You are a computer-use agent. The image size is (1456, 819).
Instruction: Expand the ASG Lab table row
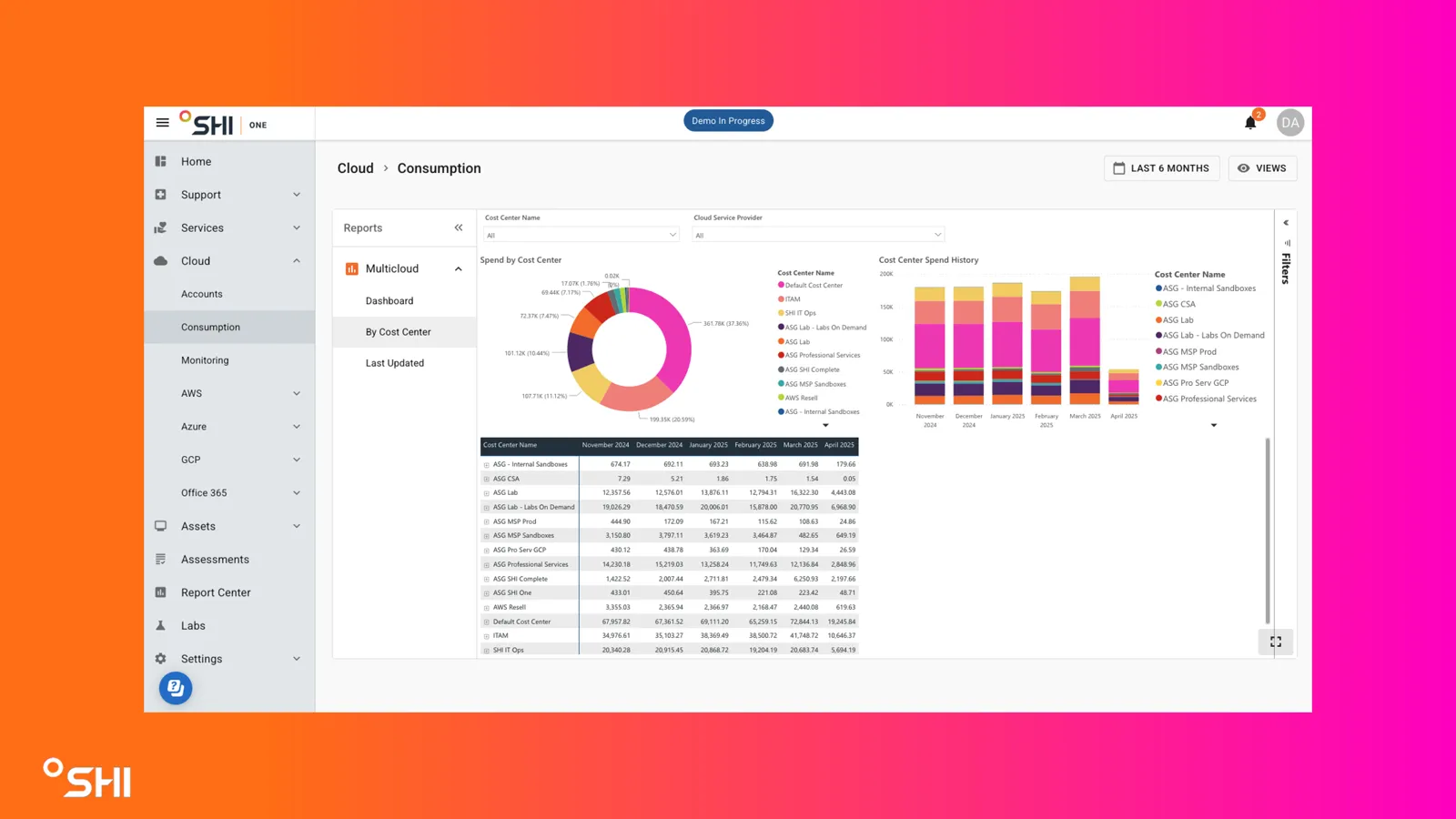tap(486, 493)
